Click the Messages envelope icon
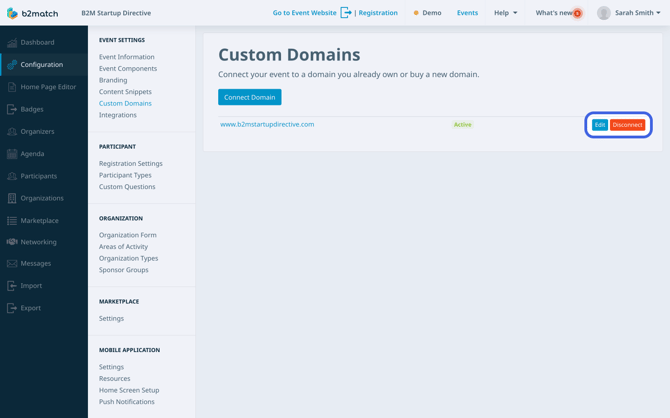670x418 pixels. coord(12,264)
